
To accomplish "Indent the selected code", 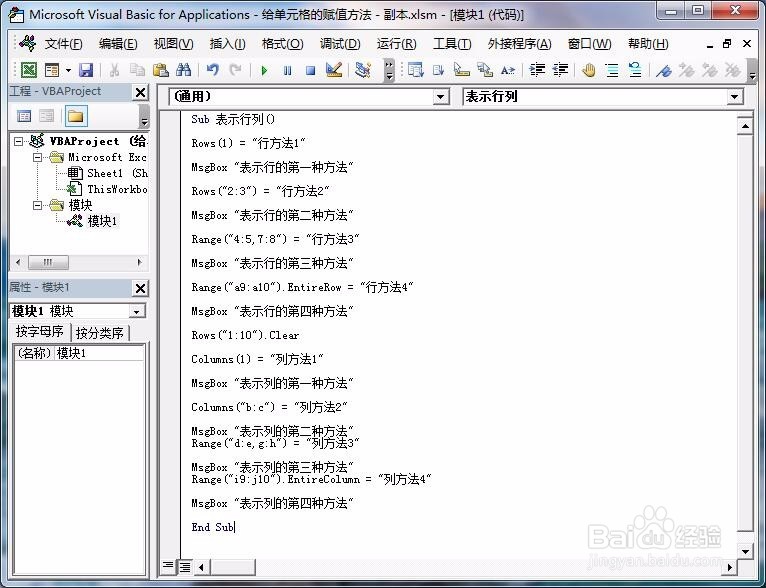I will coord(537,70).
